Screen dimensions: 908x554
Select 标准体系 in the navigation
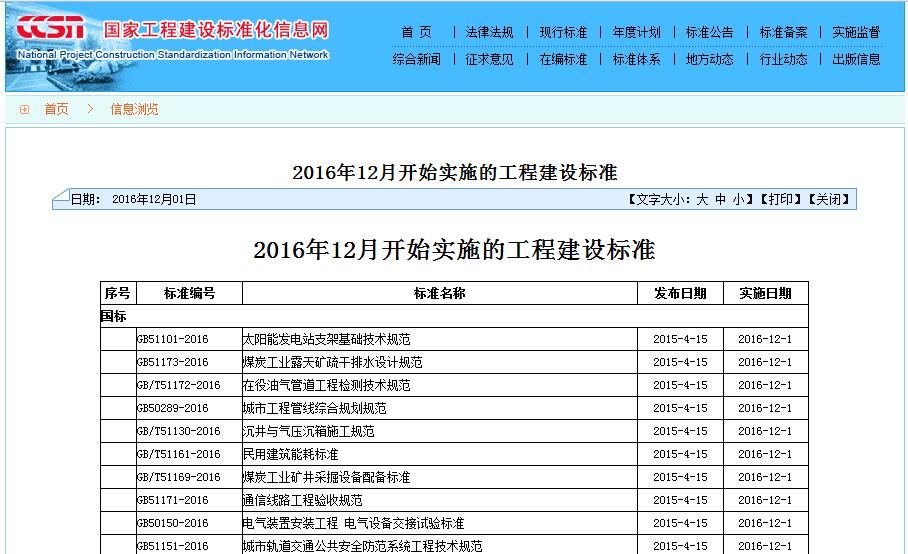636,60
